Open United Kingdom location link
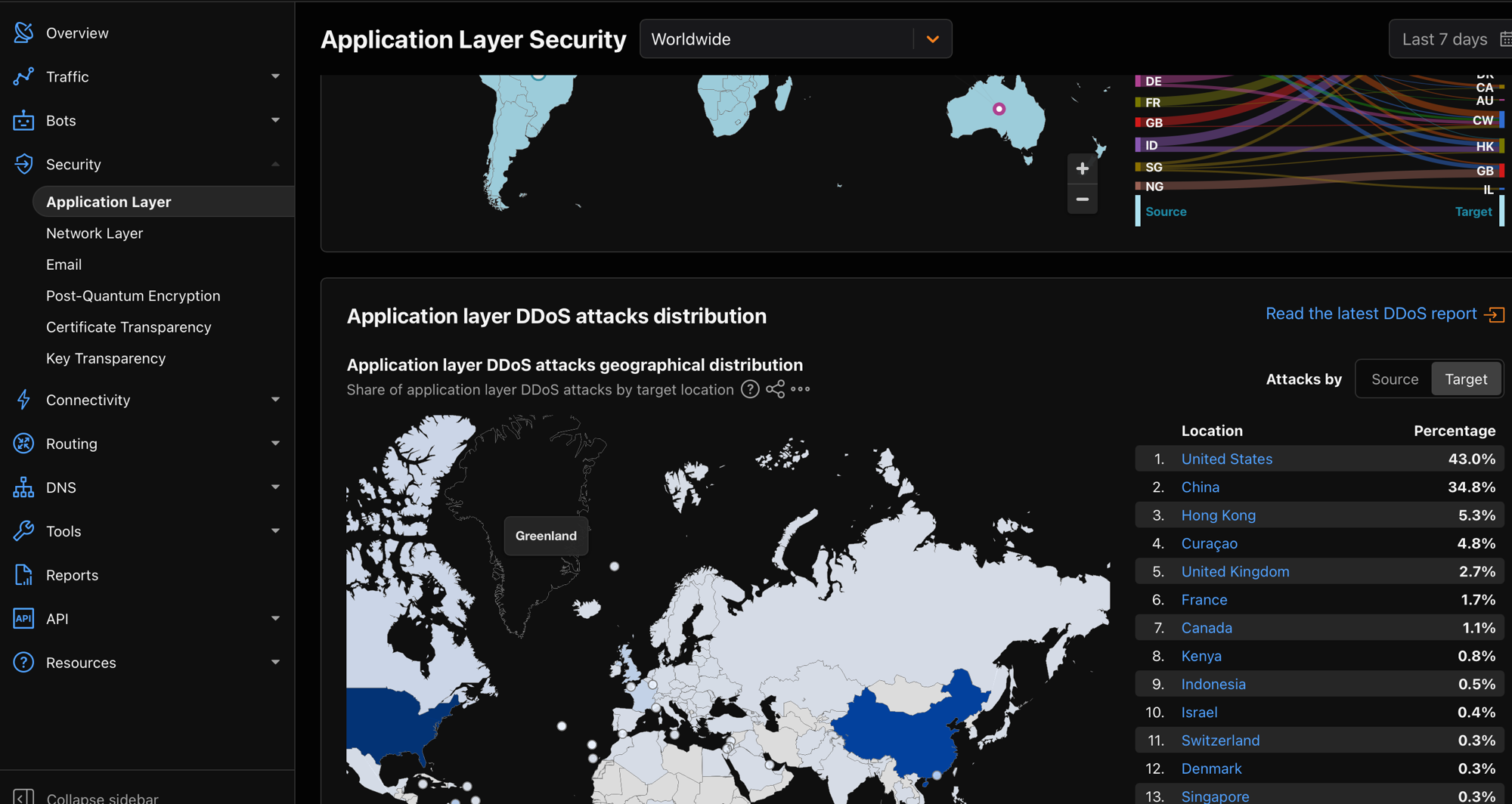The width and height of the screenshot is (1512, 804). 1235,571
